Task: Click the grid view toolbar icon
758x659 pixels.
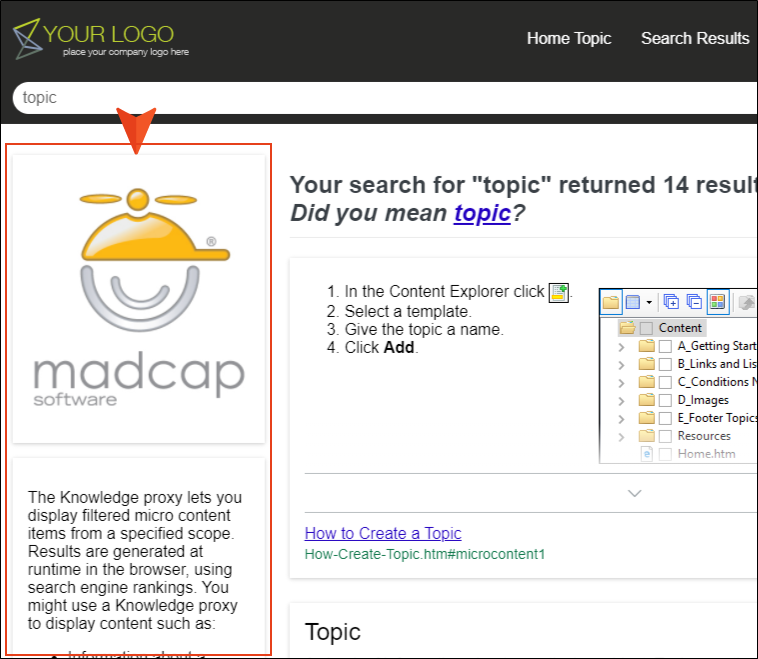Action: (x=633, y=302)
